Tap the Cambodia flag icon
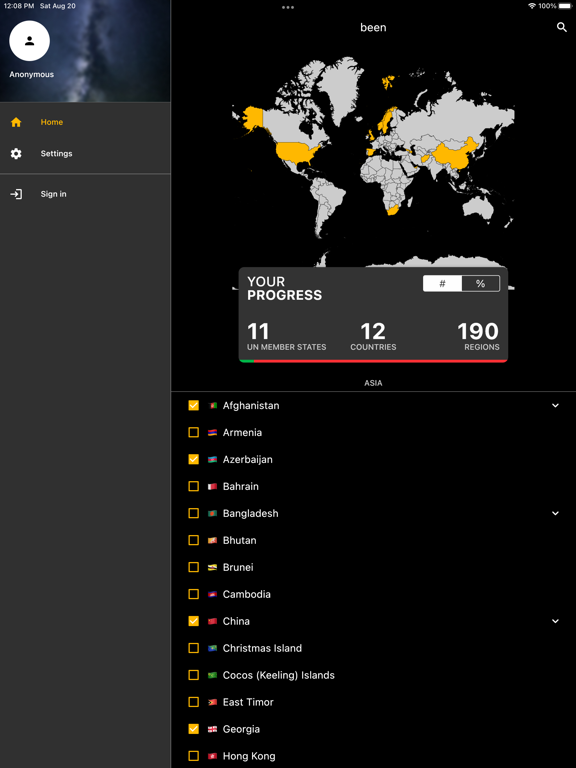Image resolution: width=576 pixels, height=768 pixels. point(212,594)
